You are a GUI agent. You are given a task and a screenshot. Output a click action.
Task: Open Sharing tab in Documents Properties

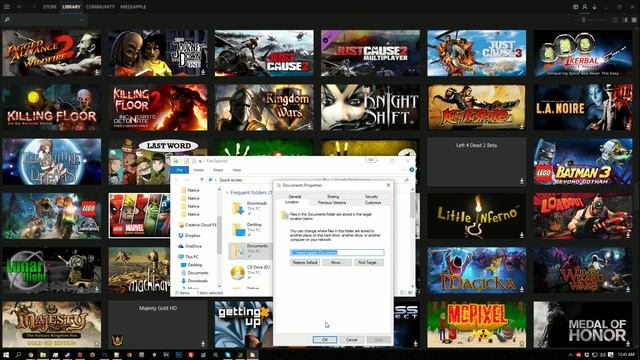point(333,196)
